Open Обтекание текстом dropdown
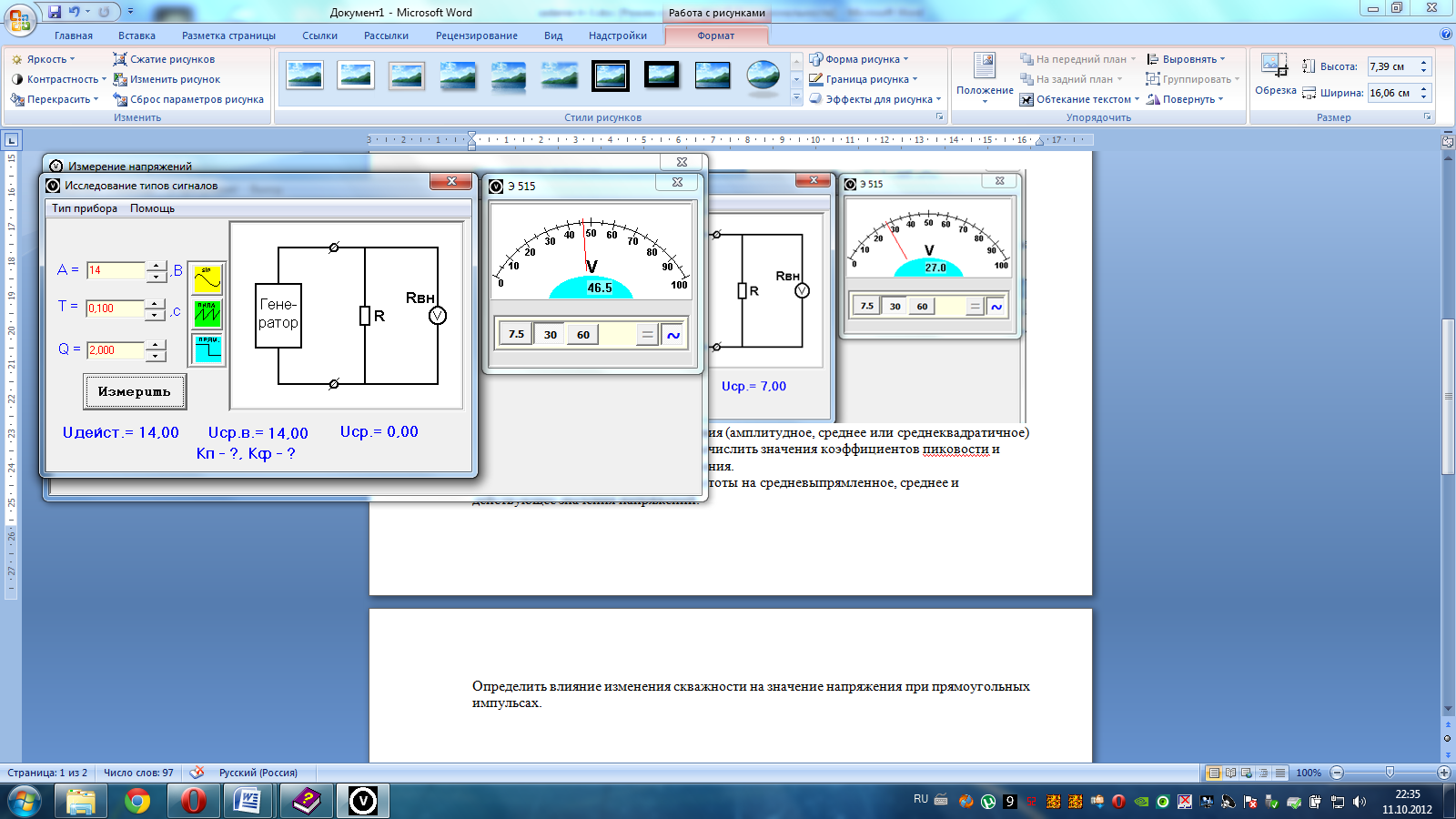Viewport: 1456px width, 819px height. click(1079, 99)
